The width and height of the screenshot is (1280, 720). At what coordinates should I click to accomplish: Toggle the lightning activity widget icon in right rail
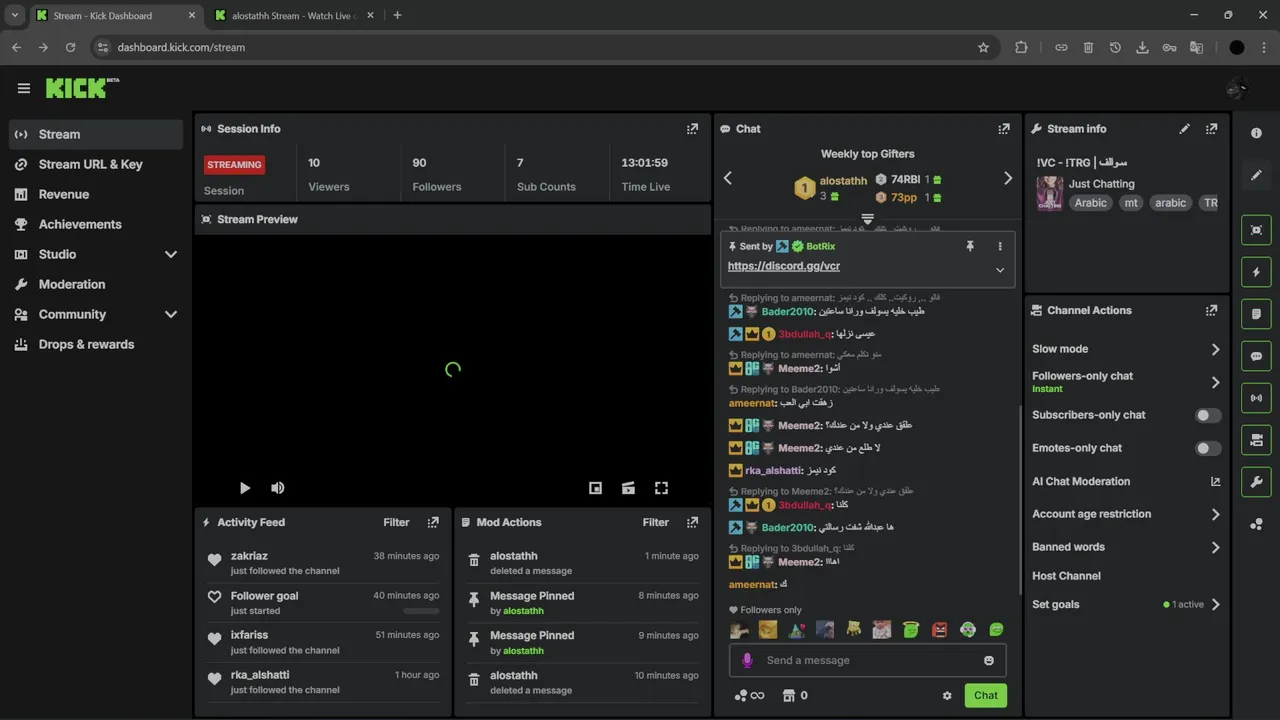coord(1257,272)
